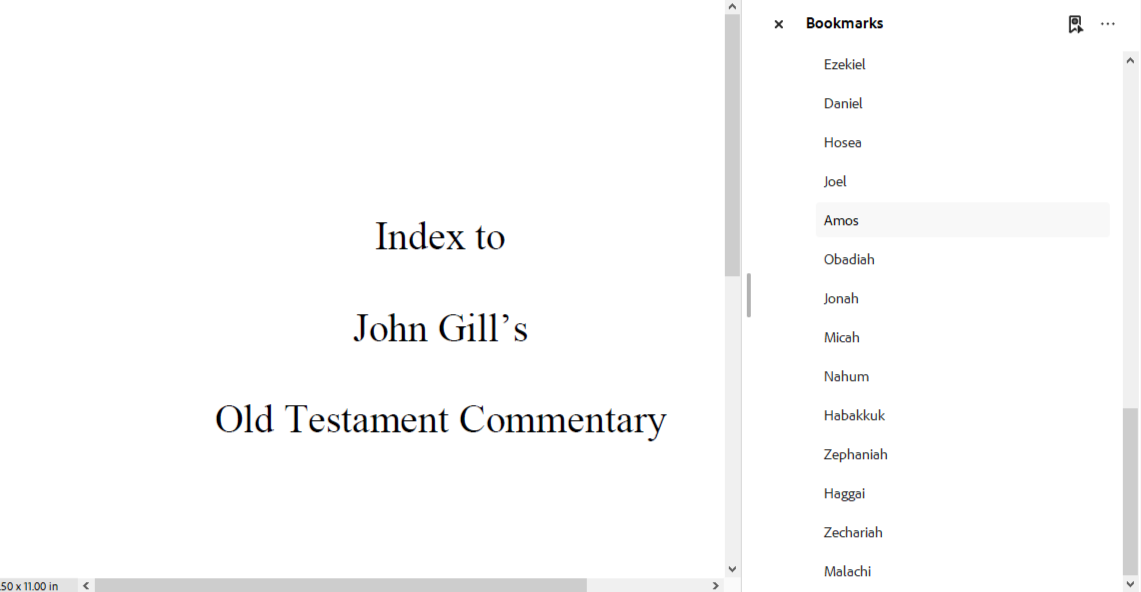Image resolution: width=1141 pixels, height=592 pixels.
Task: Open Bookmarks panel options menu
Action: point(1107,24)
